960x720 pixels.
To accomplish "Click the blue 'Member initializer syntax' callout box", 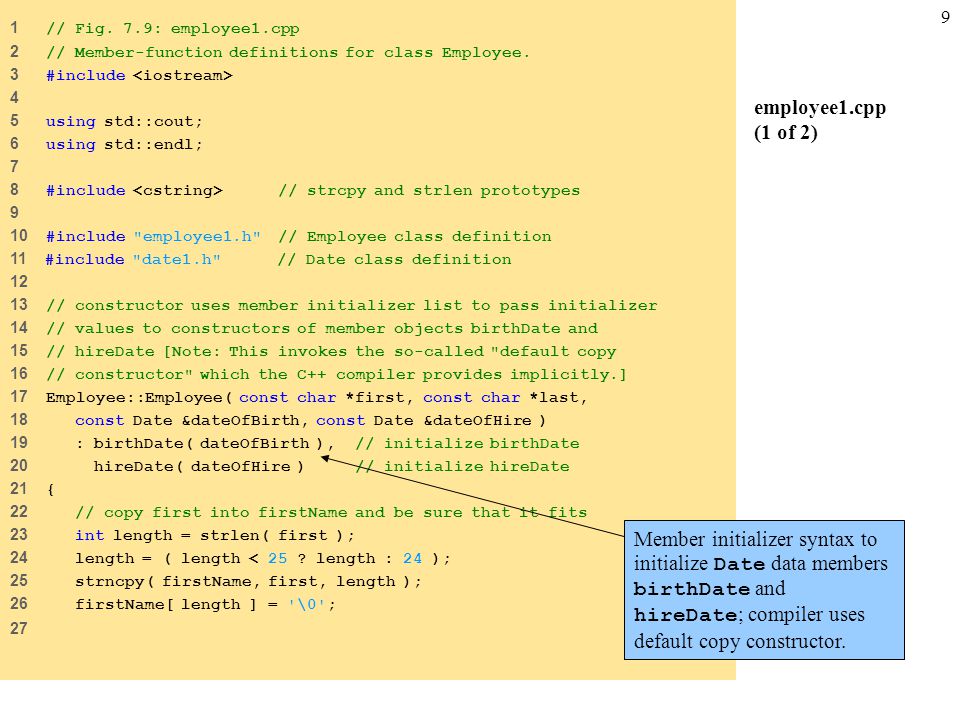I will point(764,590).
